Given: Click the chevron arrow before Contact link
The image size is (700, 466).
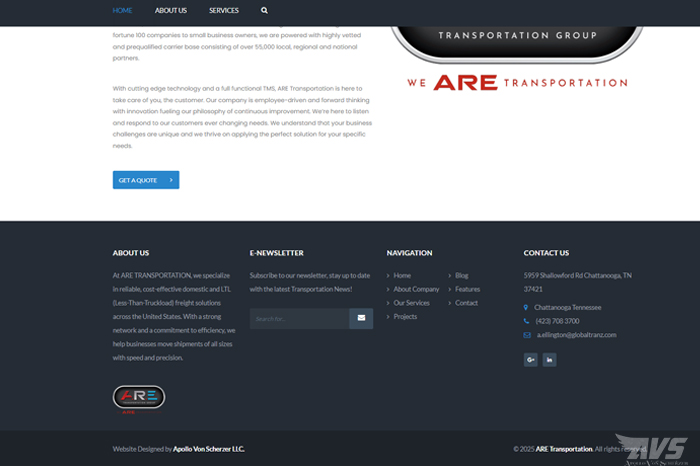Looking at the screenshot, I should [x=450, y=303].
